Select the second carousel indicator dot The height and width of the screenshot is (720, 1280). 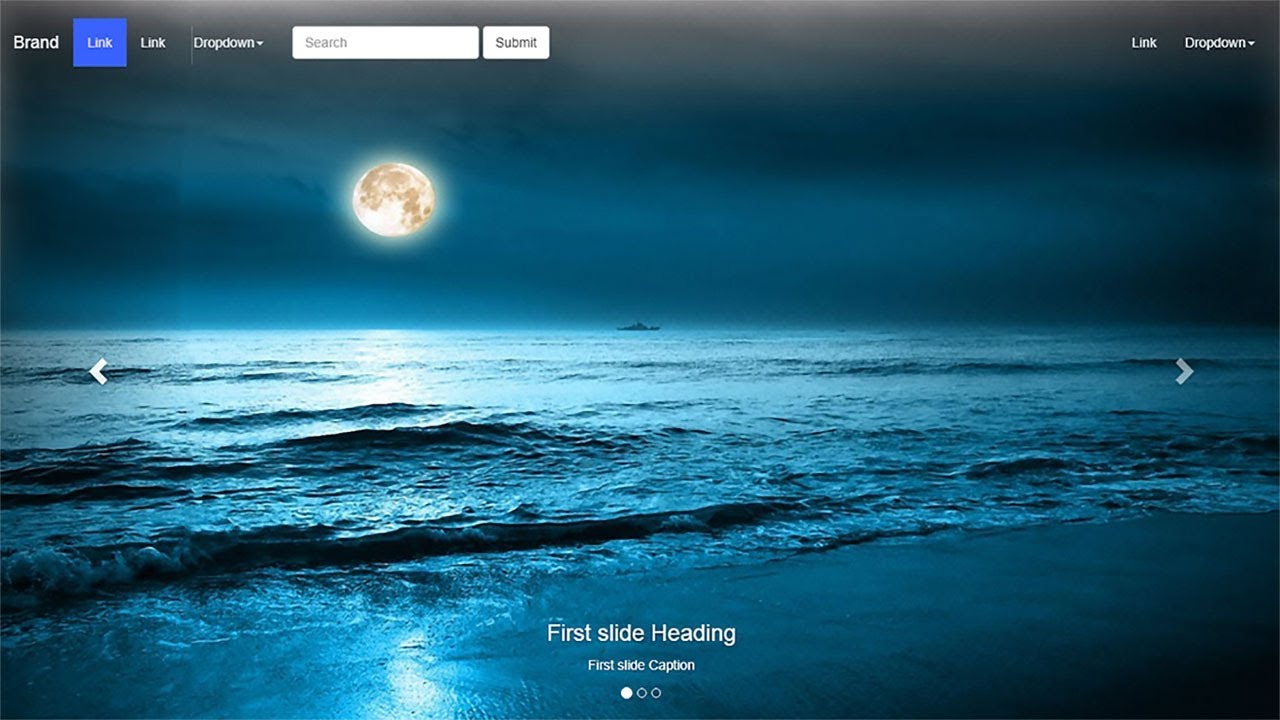coord(642,692)
